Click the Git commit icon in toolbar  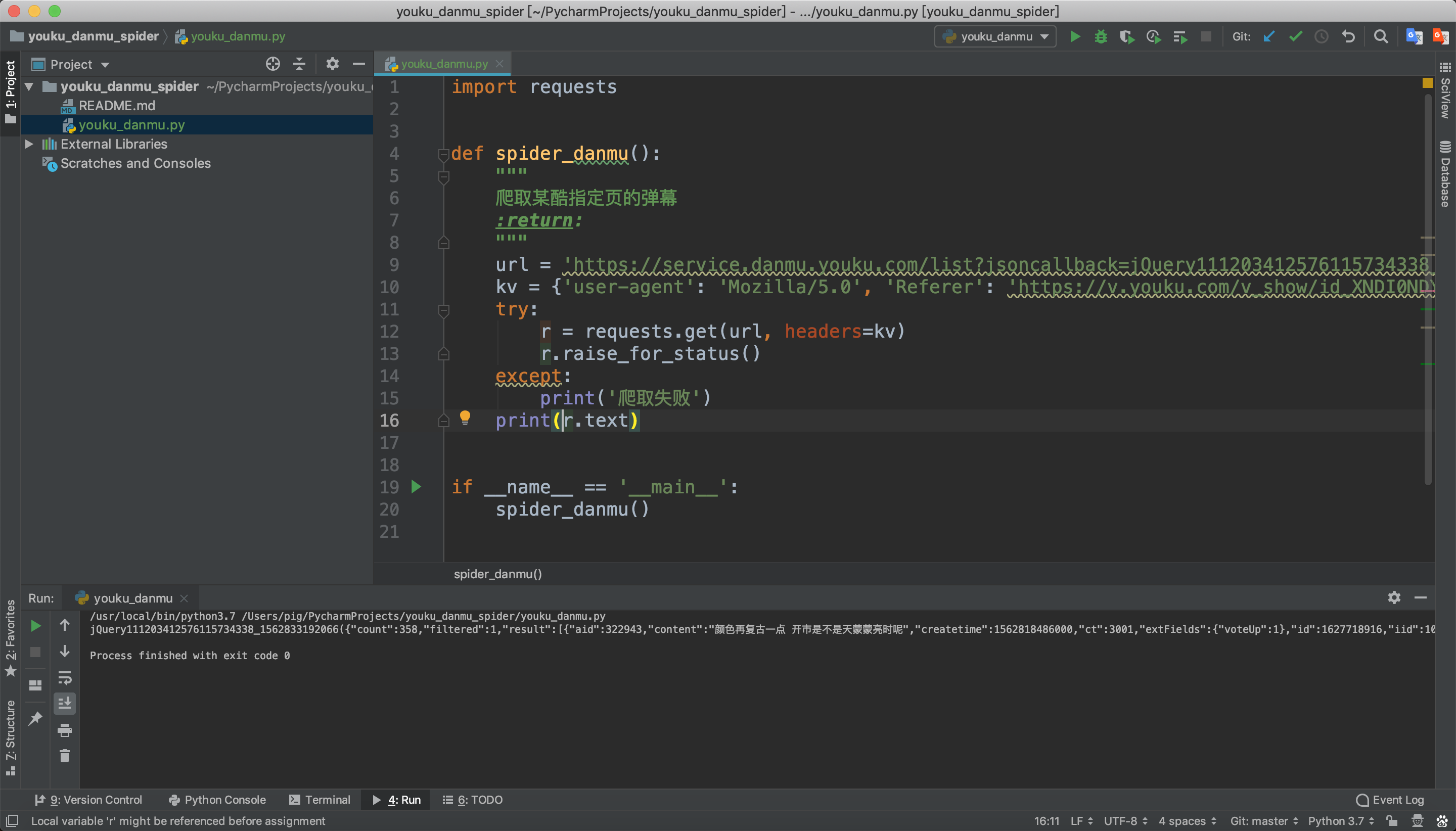1295,37
